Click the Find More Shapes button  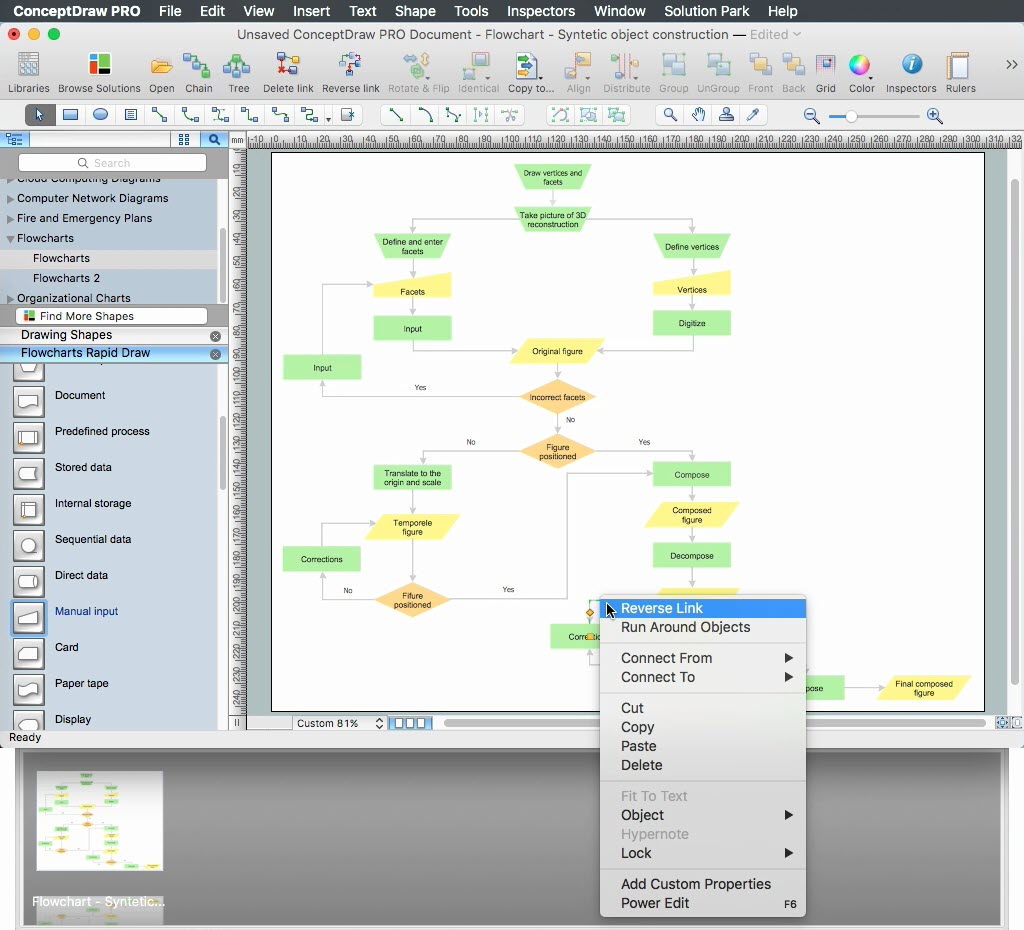111,316
